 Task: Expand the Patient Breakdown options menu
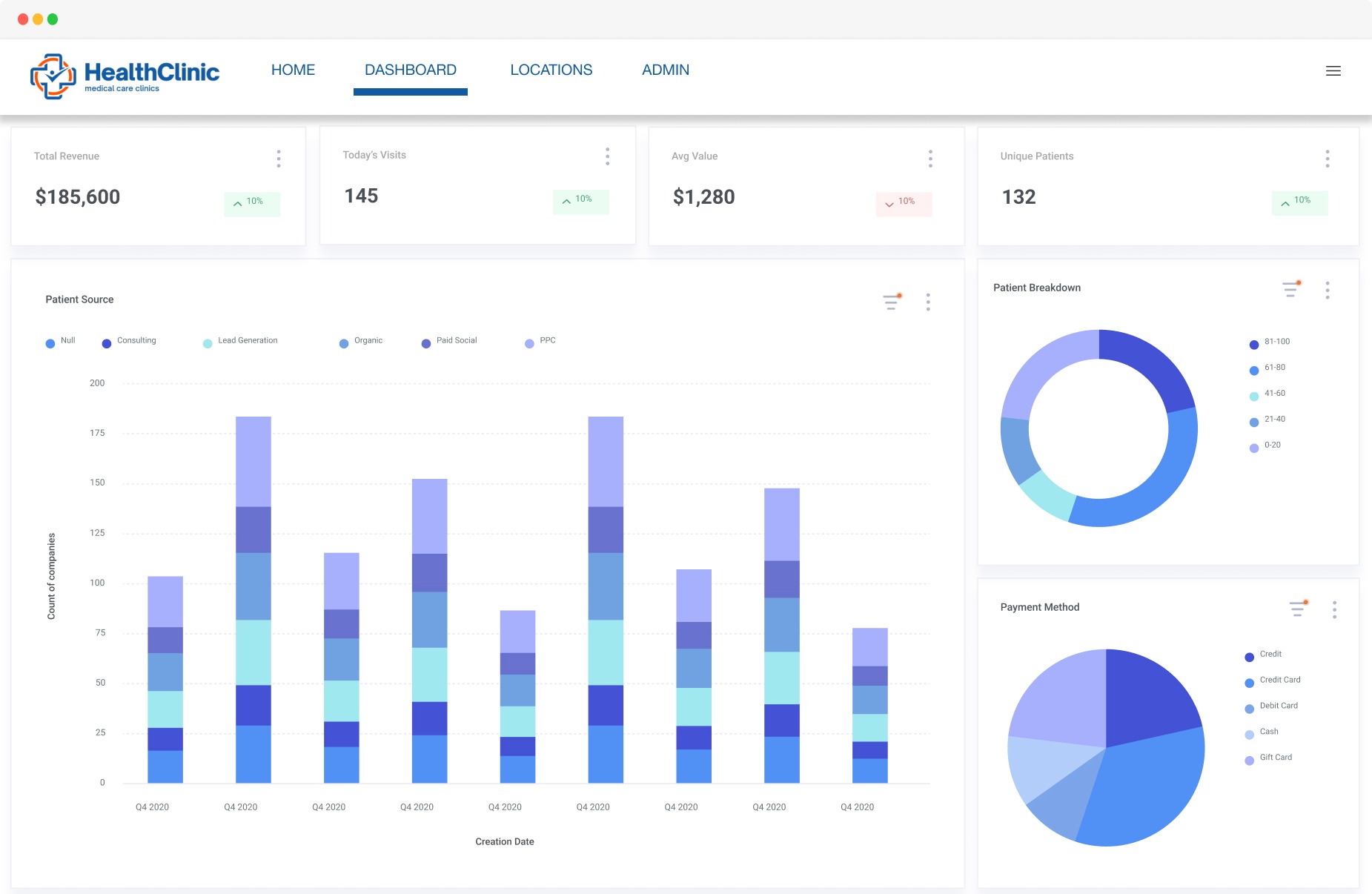coord(1328,291)
